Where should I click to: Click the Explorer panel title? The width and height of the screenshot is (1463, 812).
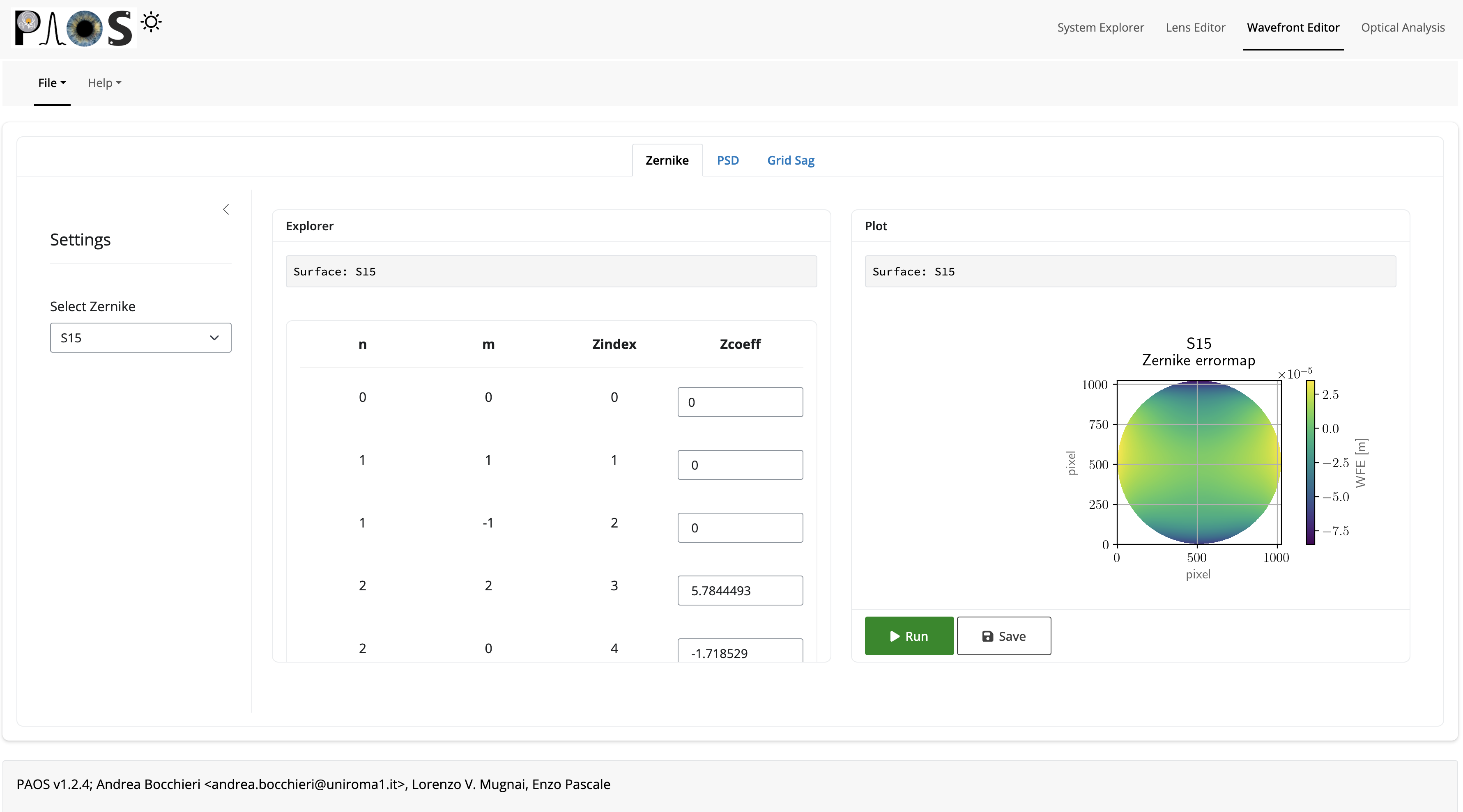tap(310, 226)
